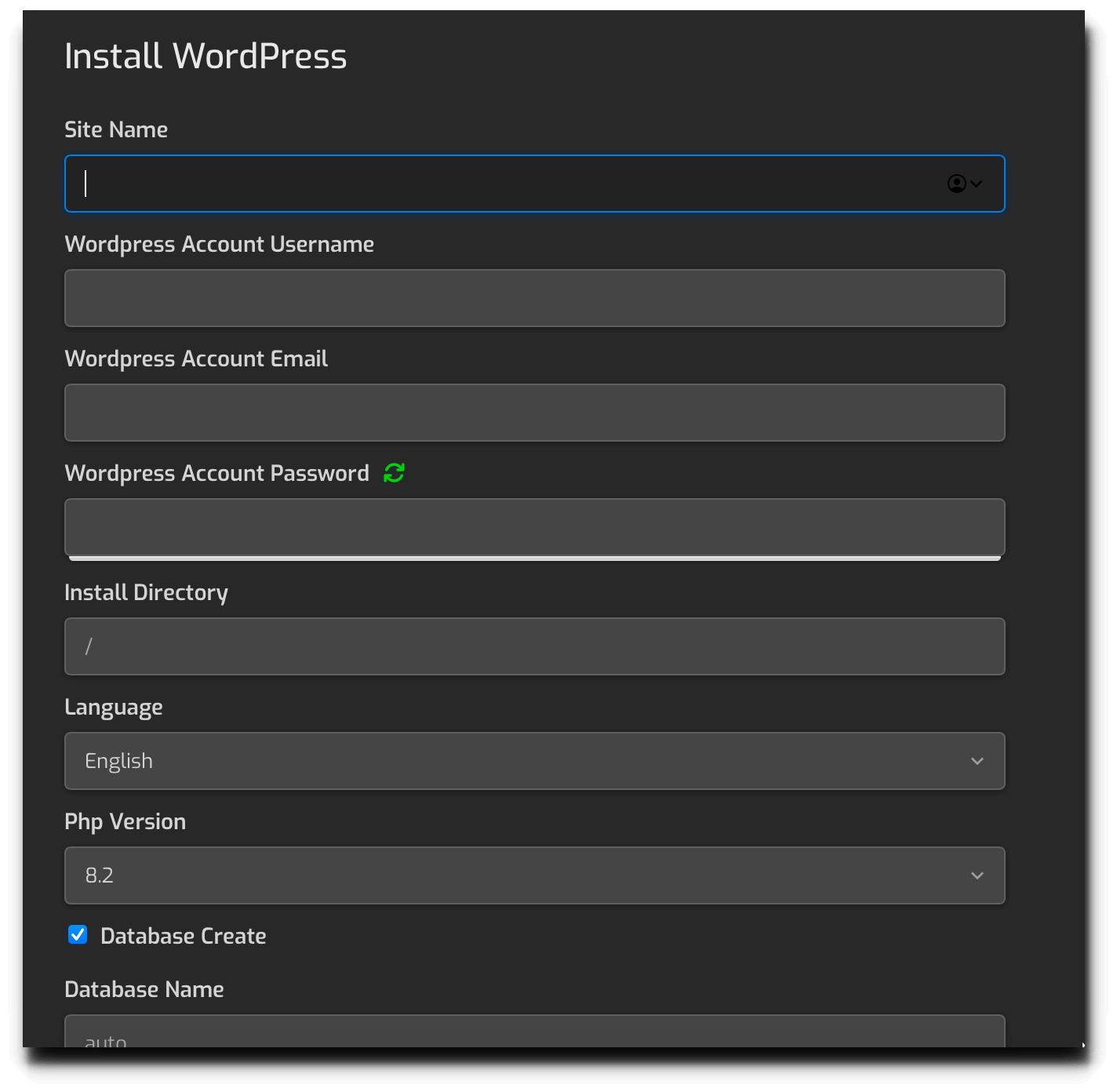
Task: Click the Wordpress Account Password field
Action: [x=535, y=527]
